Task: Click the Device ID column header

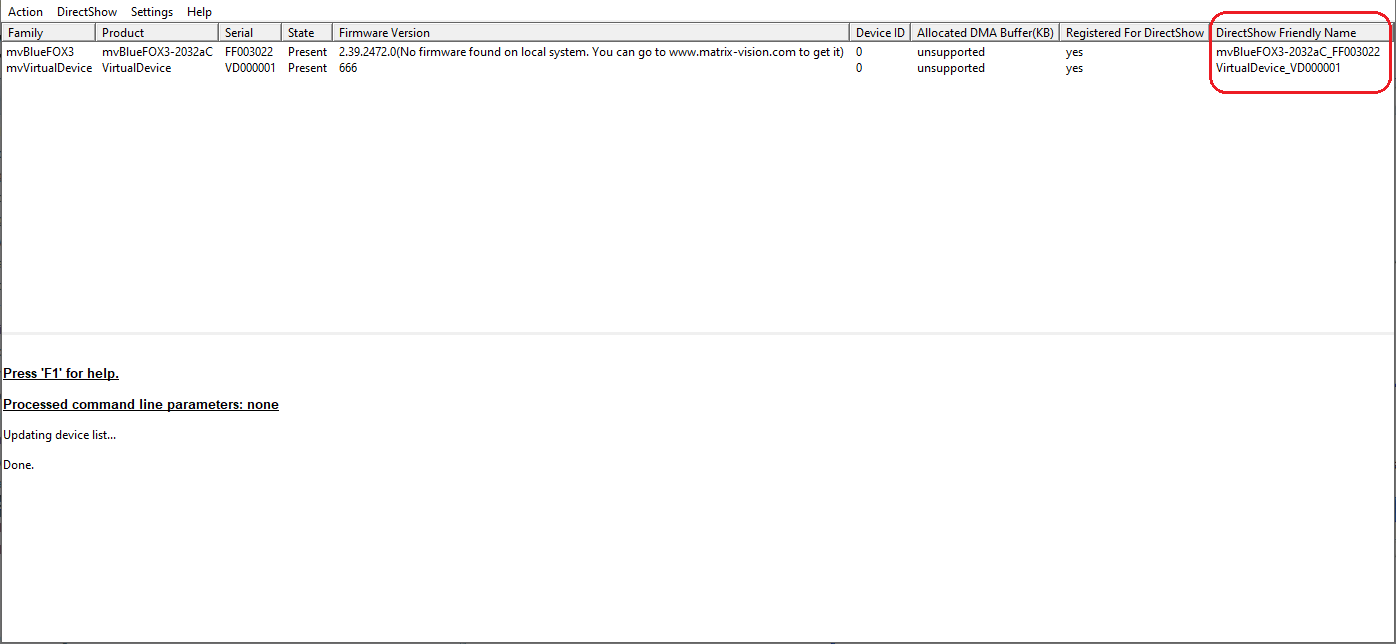Action: [879, 33]
